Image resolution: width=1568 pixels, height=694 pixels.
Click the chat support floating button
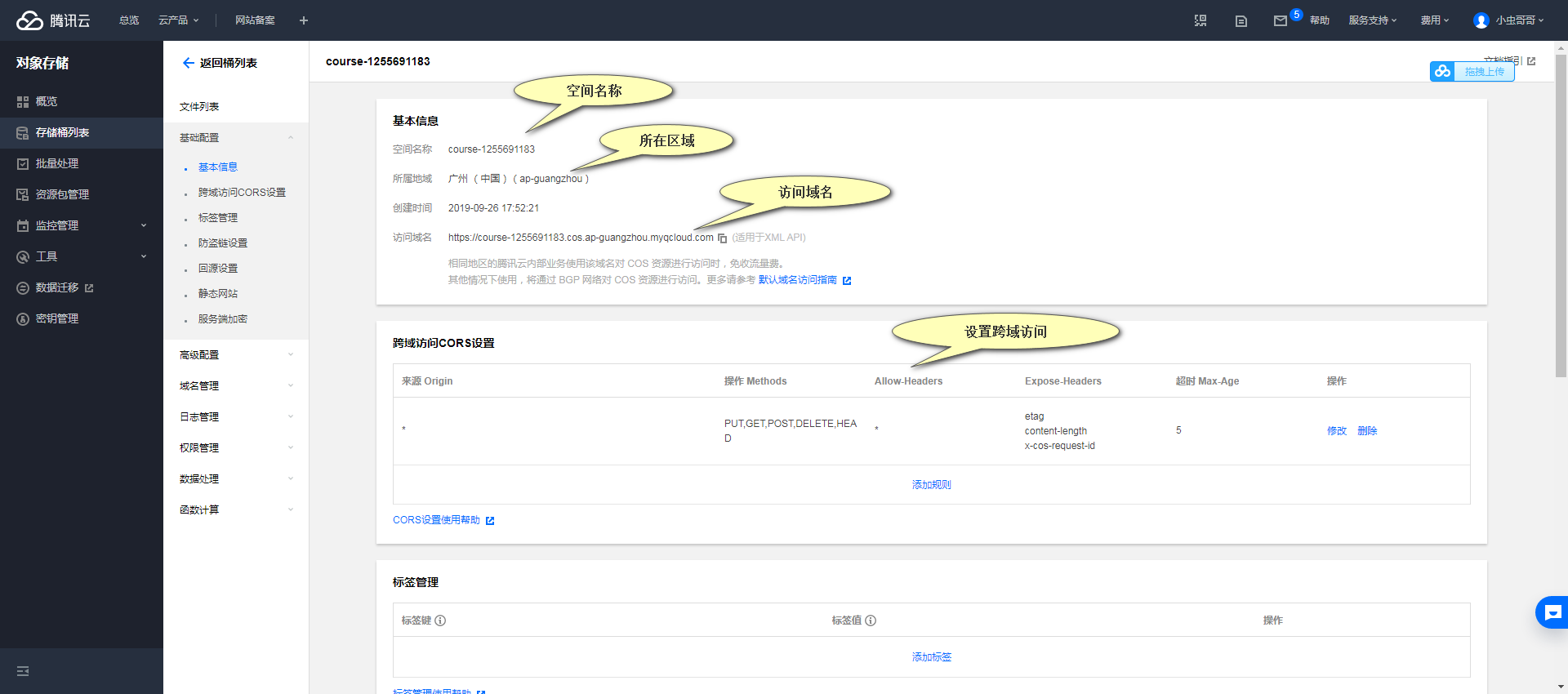(x=1552, y=612)
